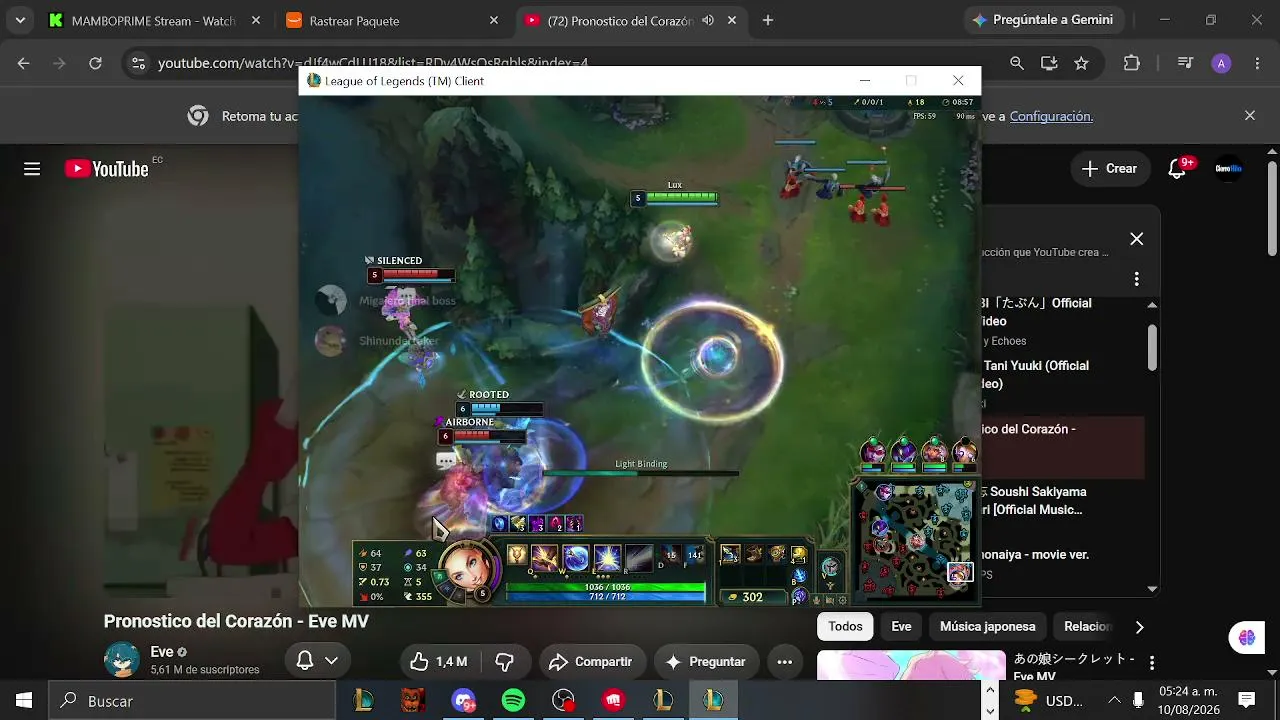Open the Chrome extensions puzzle icon

1132,63
